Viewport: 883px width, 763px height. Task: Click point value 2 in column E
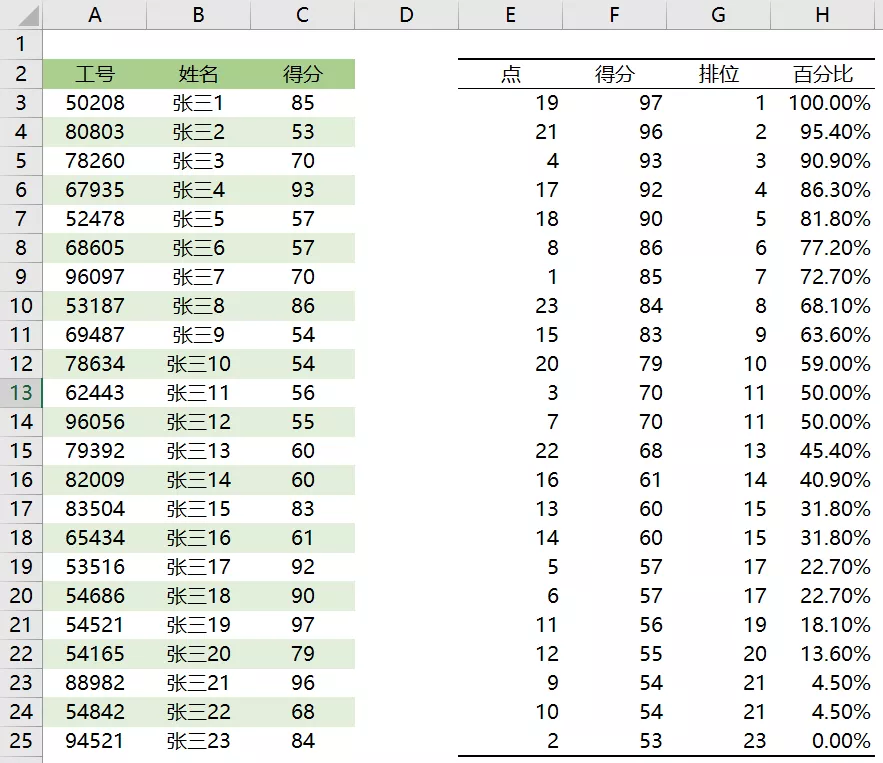510,740
